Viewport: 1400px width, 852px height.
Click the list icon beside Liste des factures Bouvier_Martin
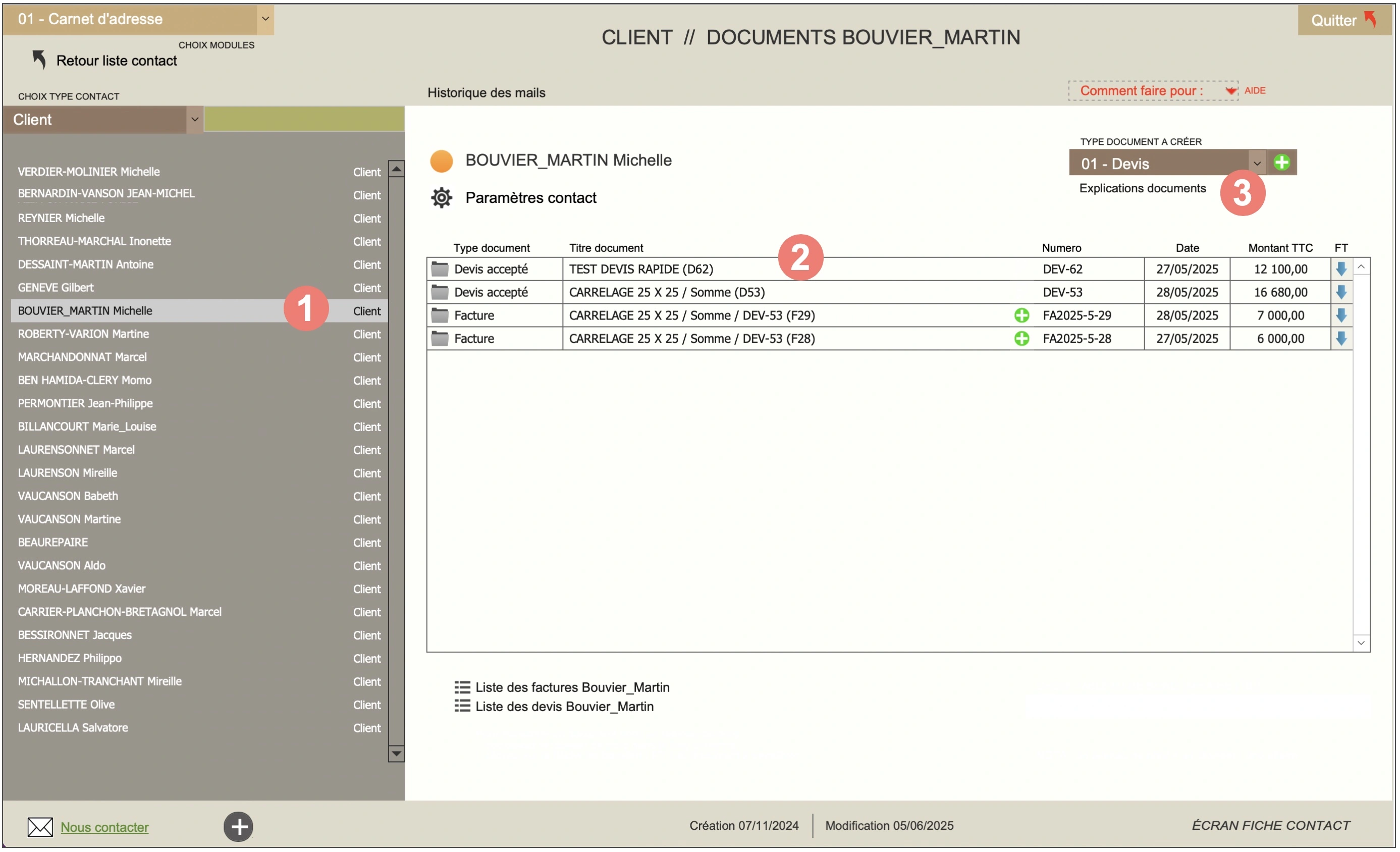pyautogui.click(x=462, y=686)
